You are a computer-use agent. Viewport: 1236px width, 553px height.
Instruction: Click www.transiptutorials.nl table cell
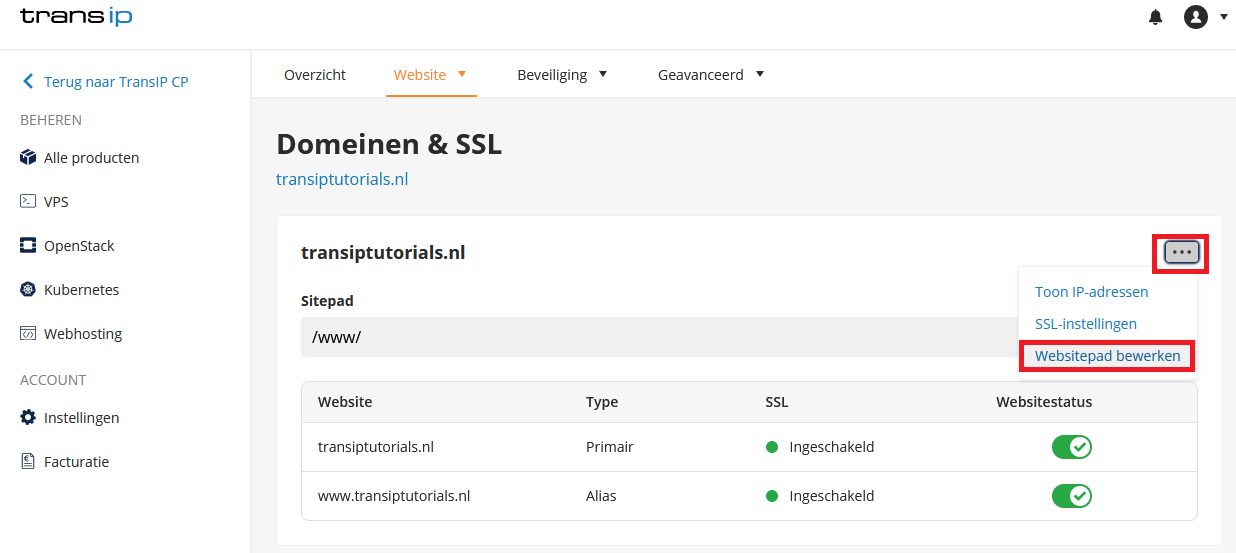point(394,496)
